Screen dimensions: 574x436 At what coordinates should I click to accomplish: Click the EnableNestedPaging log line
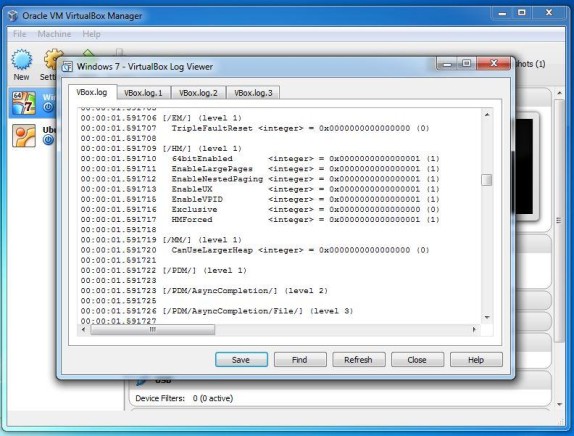coord(260,179)
